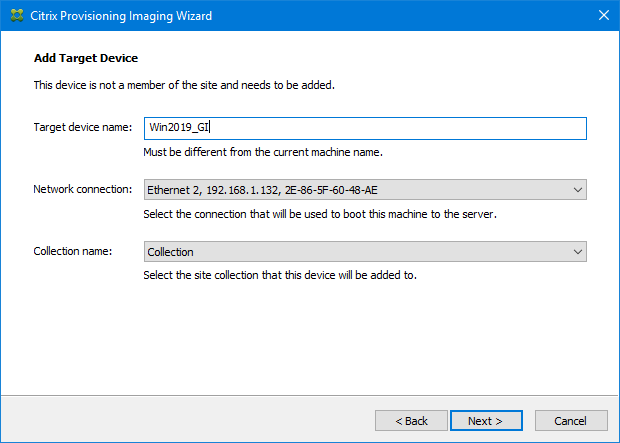Click the "Network connection:" label
Screen dimensions: 620x443
pos(83,190)
